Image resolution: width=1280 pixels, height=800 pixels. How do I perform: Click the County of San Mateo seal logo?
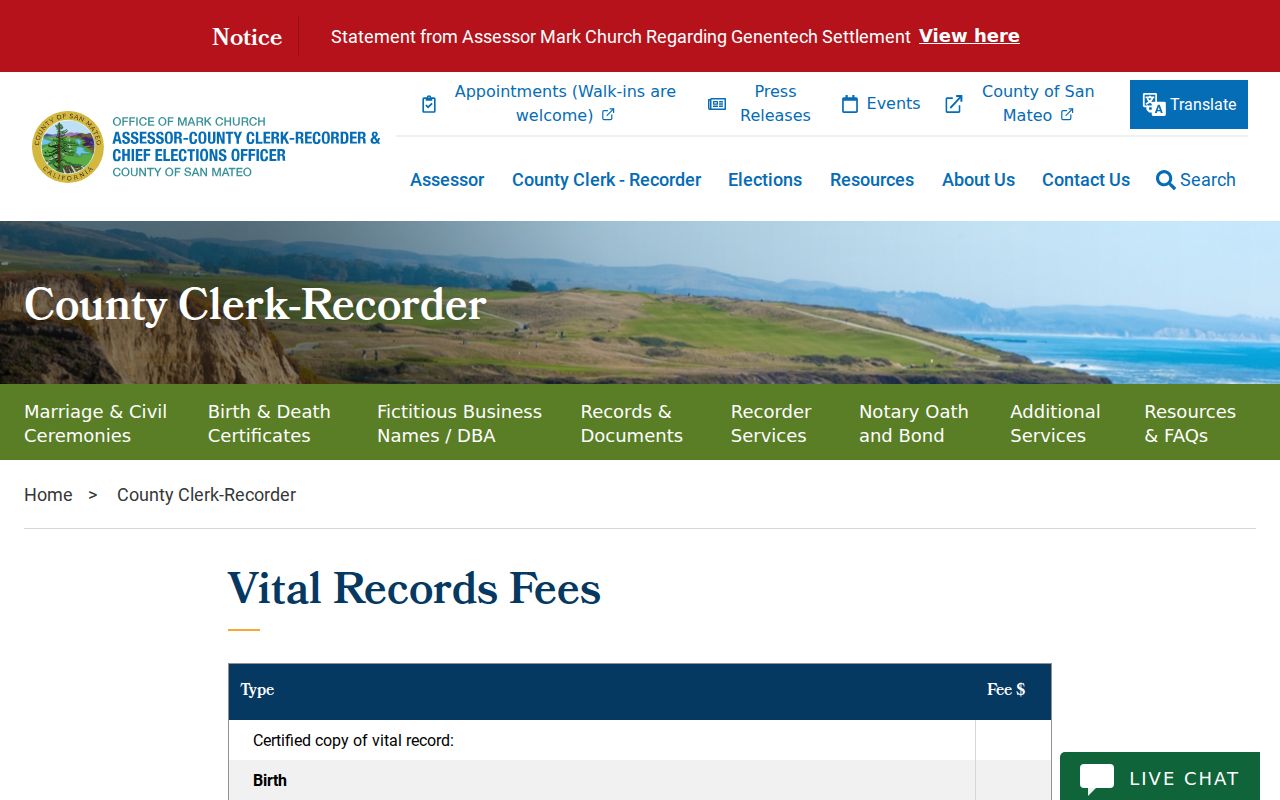pyautogui.click(x=68, y=146)
